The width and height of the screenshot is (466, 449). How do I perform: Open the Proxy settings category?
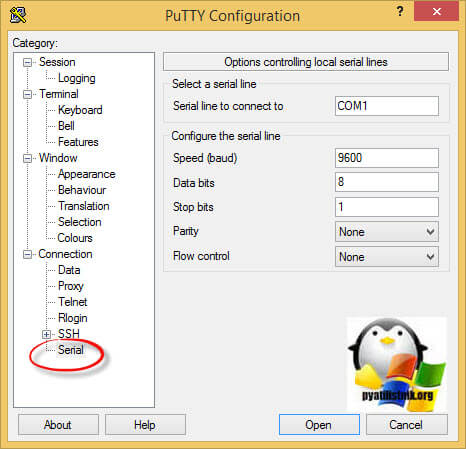pos(71,286)
